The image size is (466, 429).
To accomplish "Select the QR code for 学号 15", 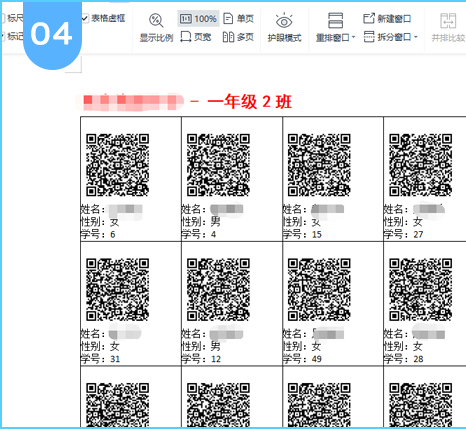I will (x=319, y=165).
